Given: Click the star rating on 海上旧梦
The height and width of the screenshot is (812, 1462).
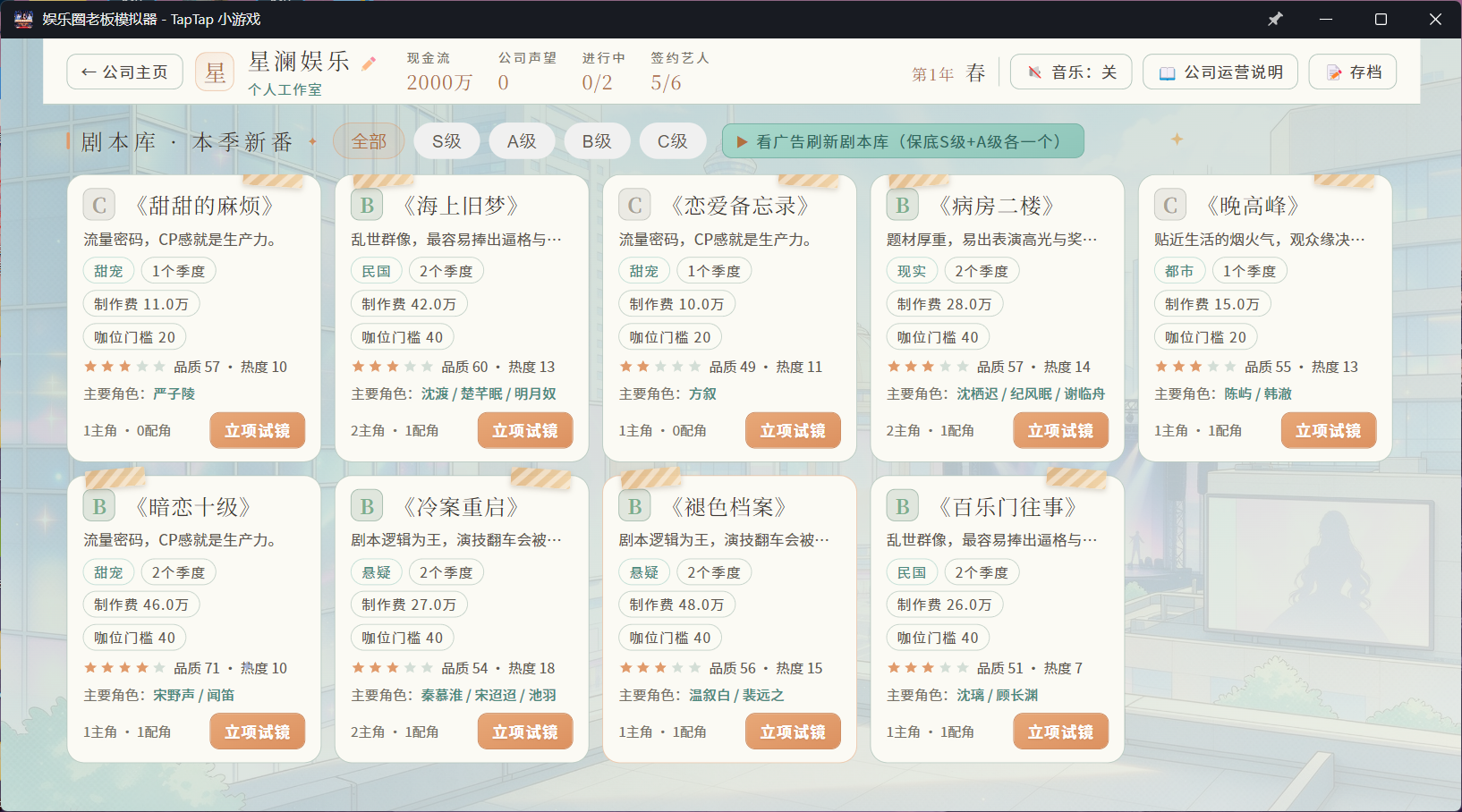Looking at the screenshot, I should tap(392, 367).
